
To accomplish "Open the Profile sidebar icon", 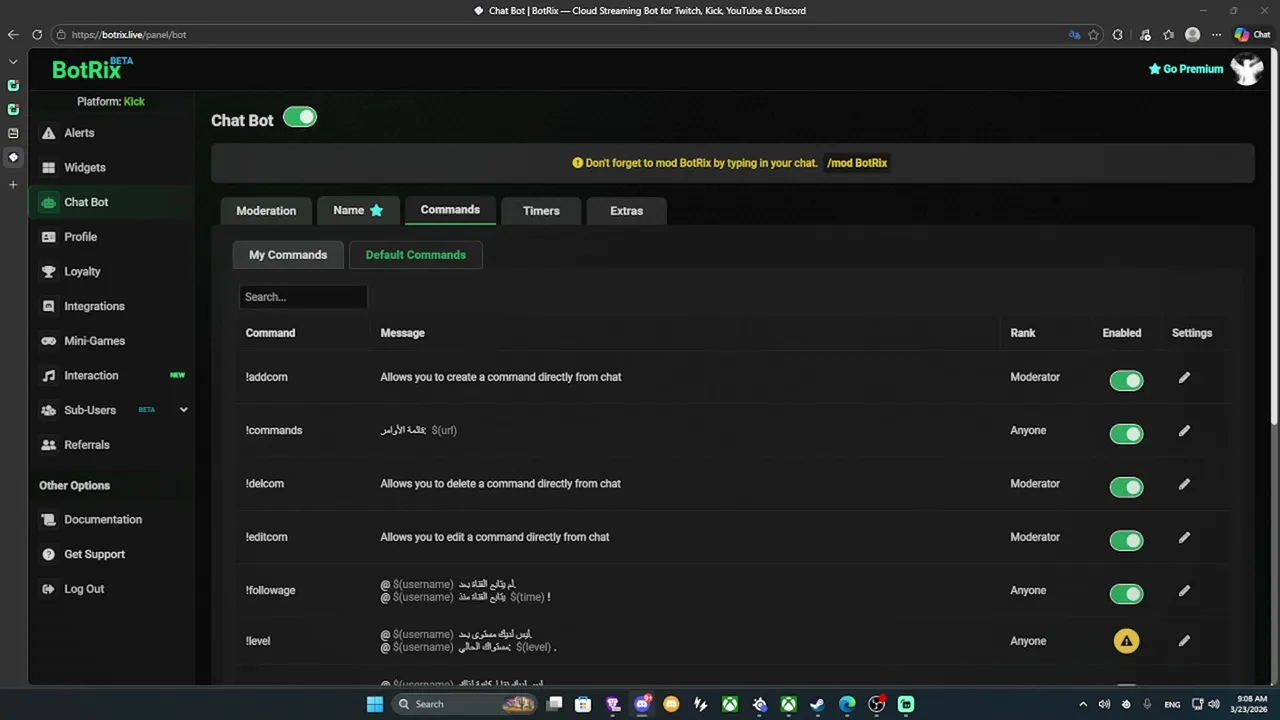I will [48, 237].
